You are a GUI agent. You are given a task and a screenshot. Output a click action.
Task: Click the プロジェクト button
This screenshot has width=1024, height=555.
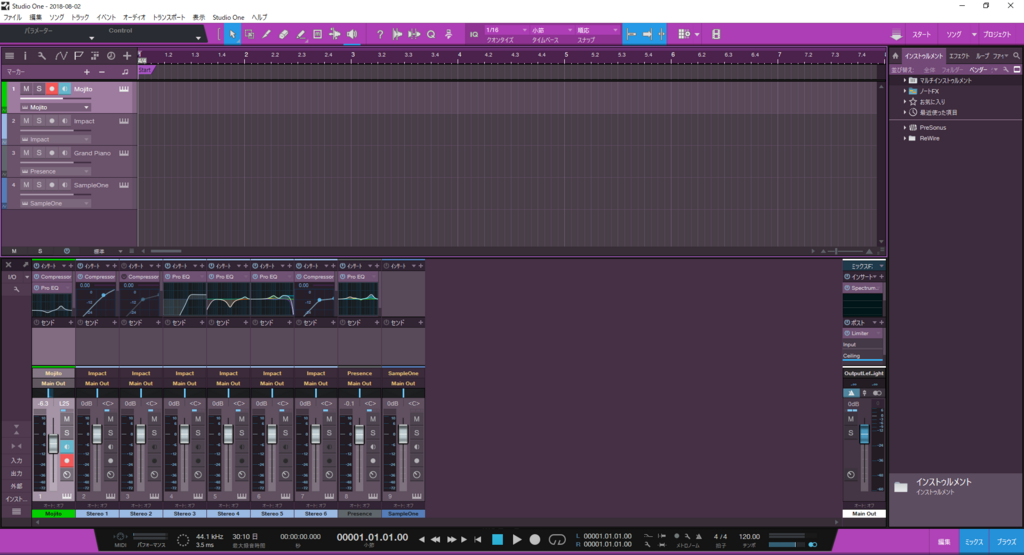point(997,35)
